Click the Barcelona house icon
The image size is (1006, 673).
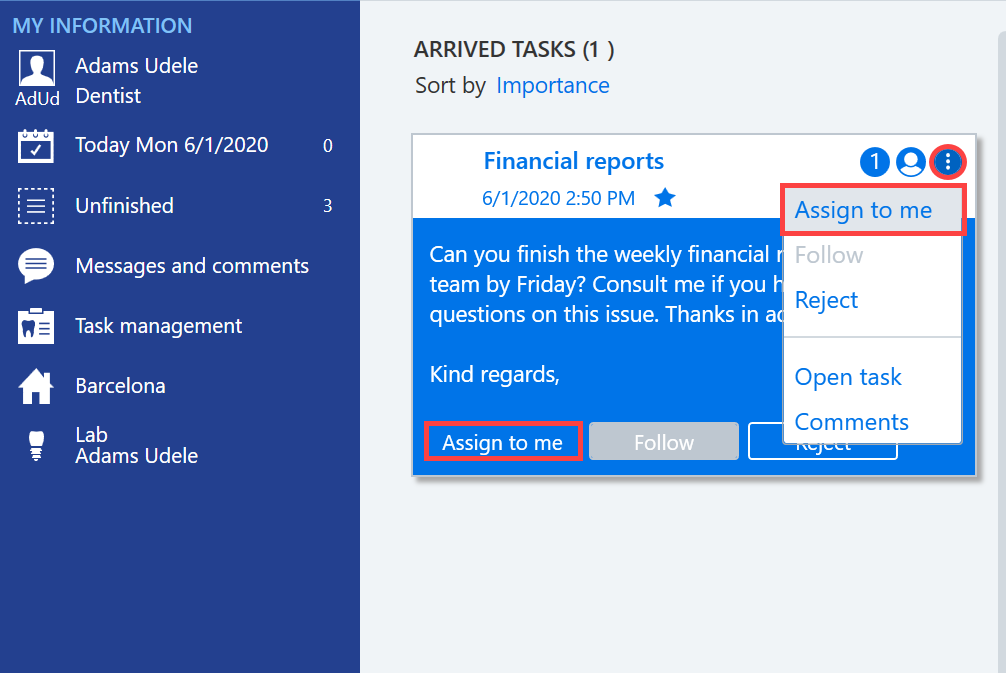point(36,386)
